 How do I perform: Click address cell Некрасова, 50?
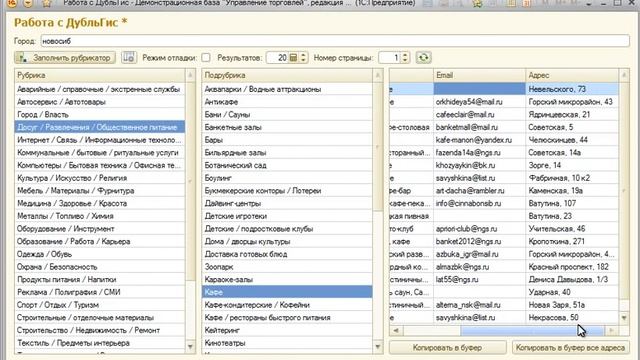(x=572, y=317)
